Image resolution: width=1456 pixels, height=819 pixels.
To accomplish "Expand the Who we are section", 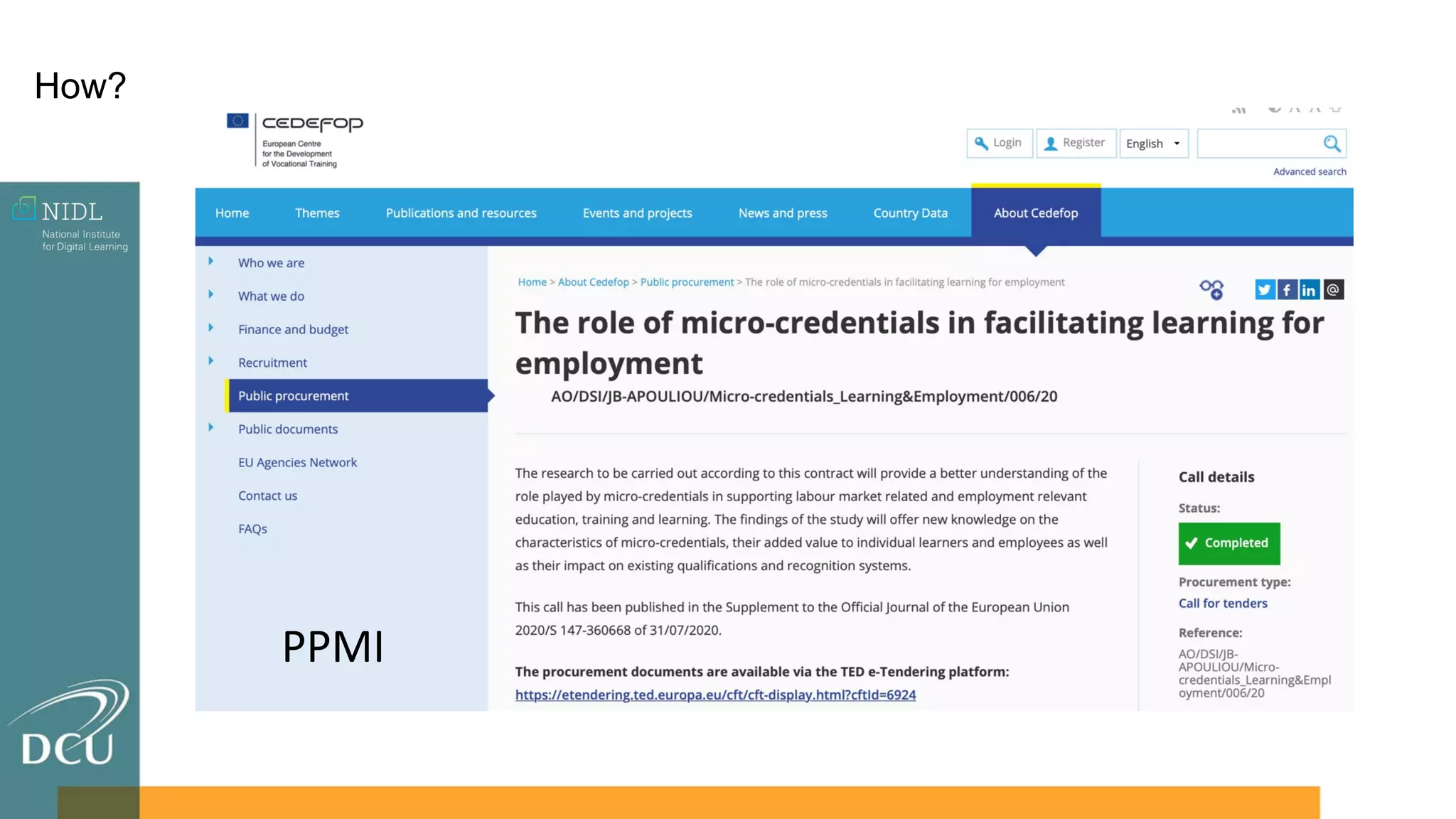I will pos(210,262).
